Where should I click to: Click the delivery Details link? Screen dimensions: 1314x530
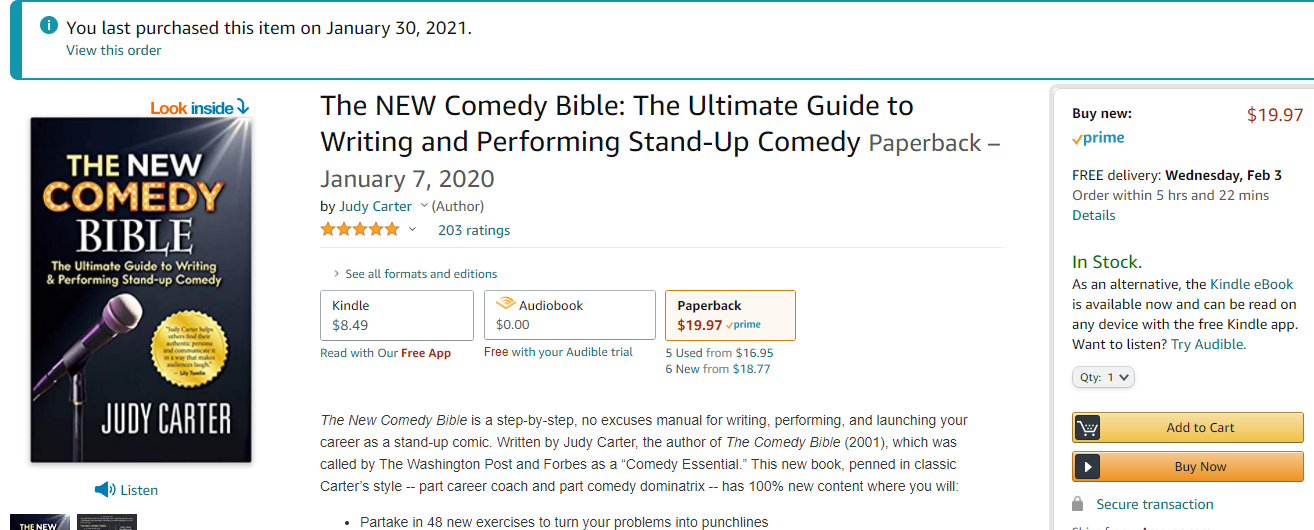(x=1093, y=215)
